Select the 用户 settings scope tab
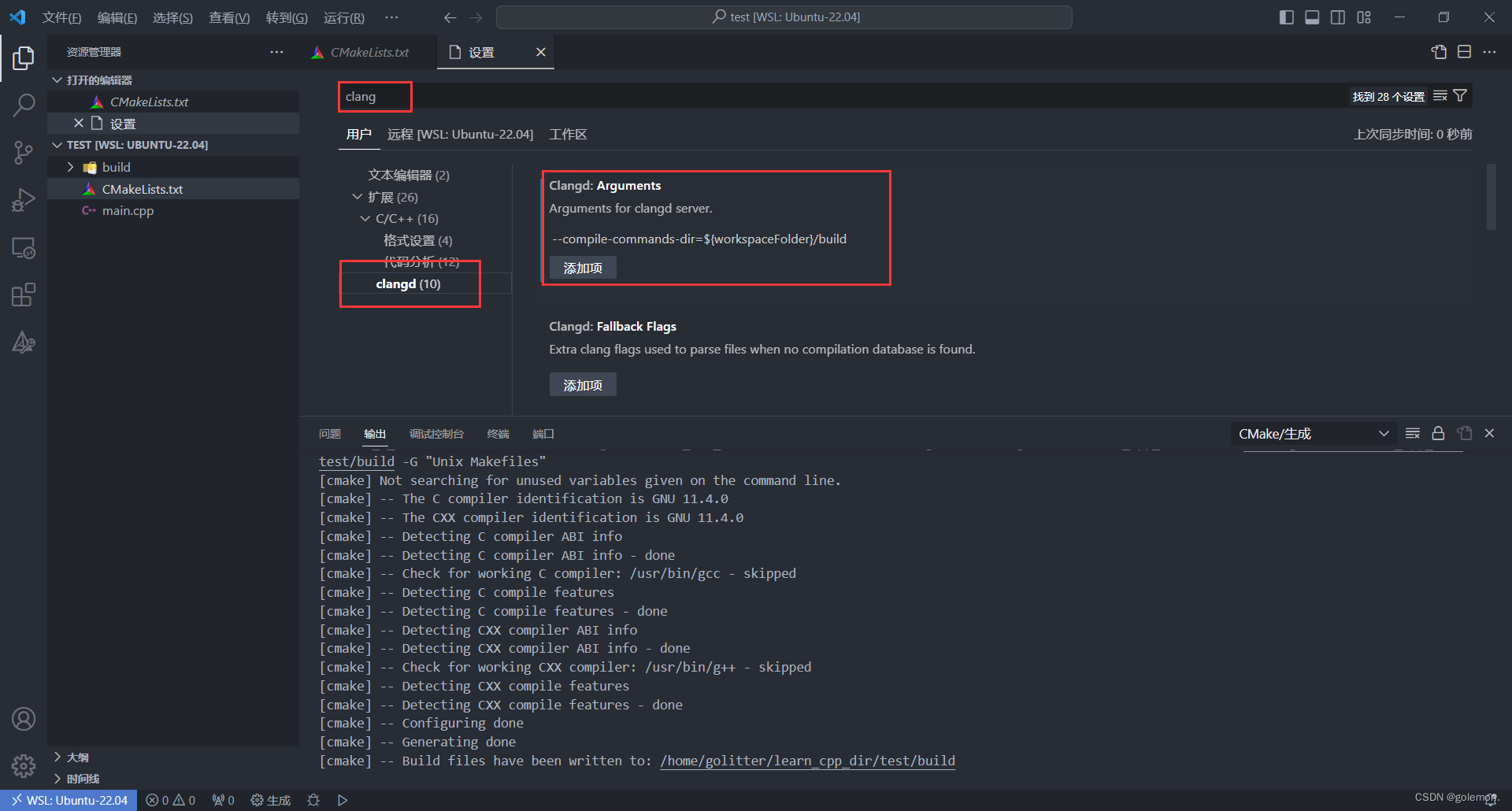1512x811 pixels. 358,135
